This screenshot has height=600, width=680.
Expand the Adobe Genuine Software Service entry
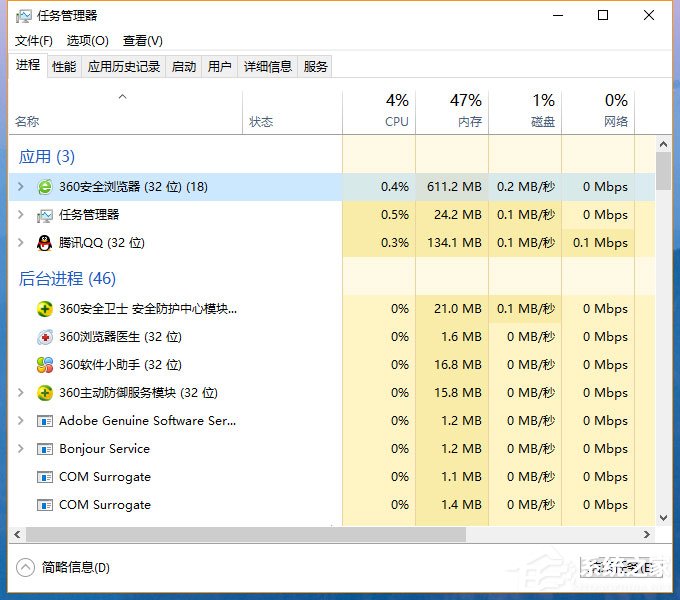click(x=21, y=421)
